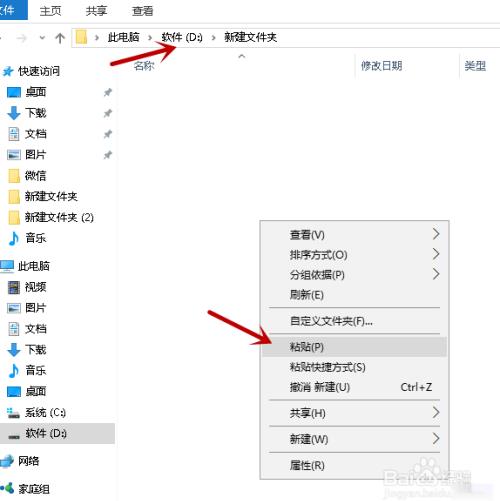Choose 刷新(E) from context menu
The width and height of the screenshot is (500, 501).
point(354,295)
